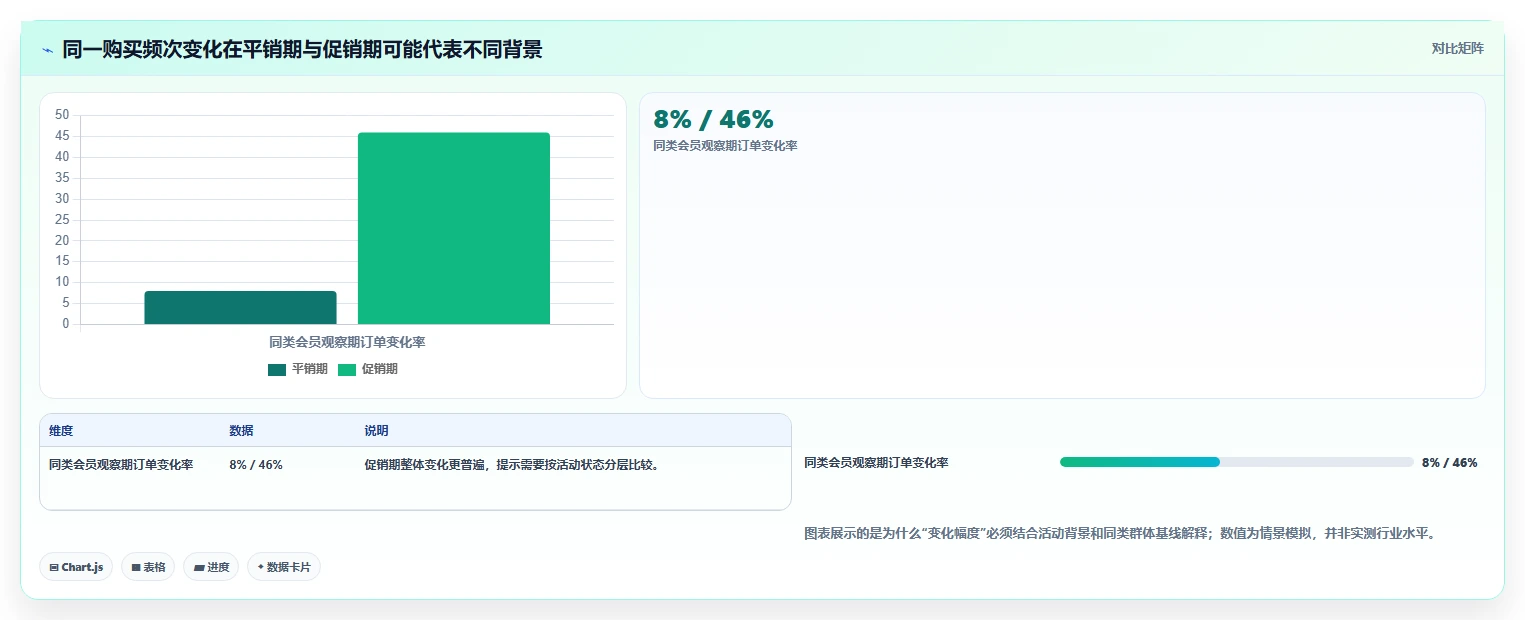Click the progress row label 同类会员观察期订单变化率

(x=876, y=462)
